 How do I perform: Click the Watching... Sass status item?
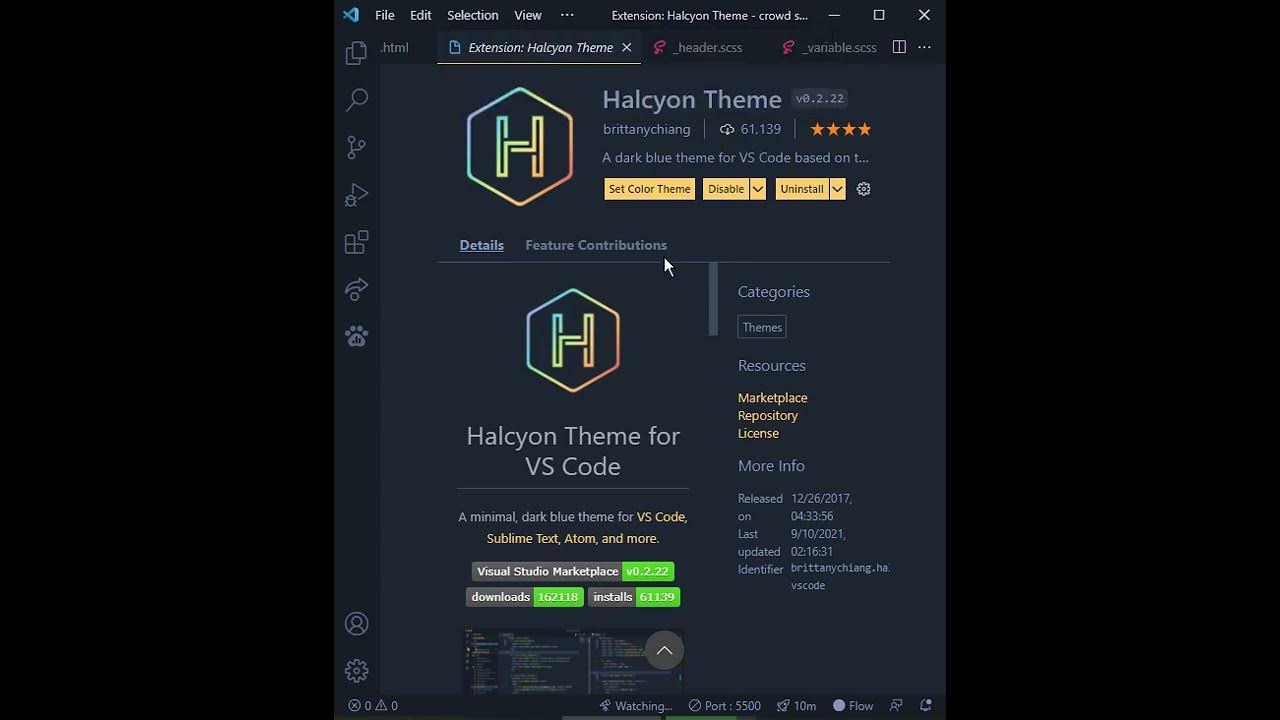coord(635,705)
